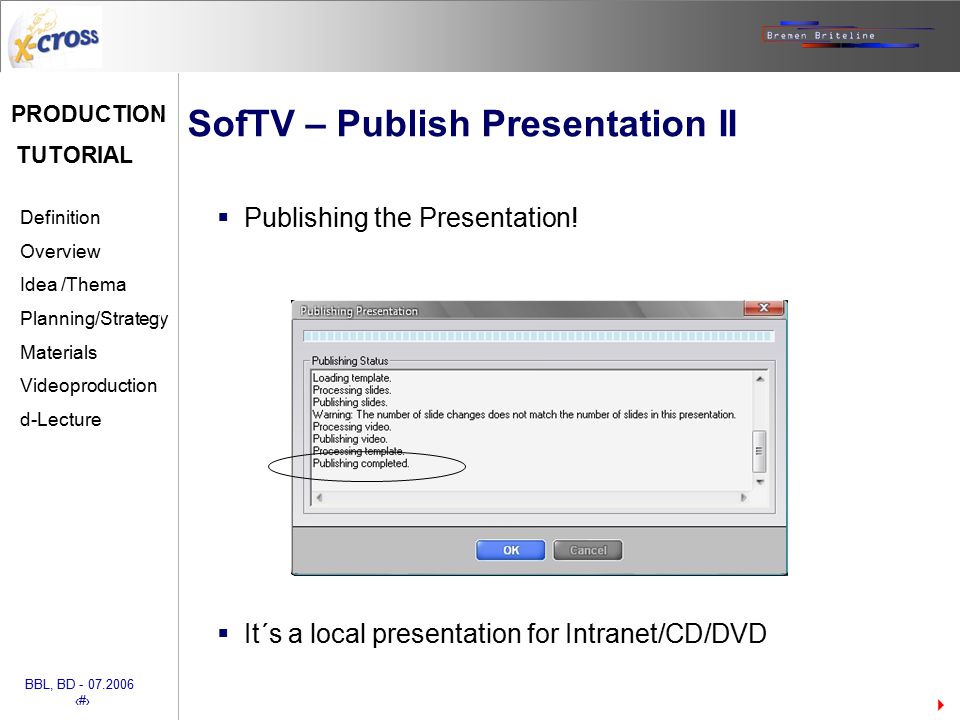The image size is (960, 720).
Task: Click the Intranet/CD/DVD bullet text
Action: click(505, 634)
